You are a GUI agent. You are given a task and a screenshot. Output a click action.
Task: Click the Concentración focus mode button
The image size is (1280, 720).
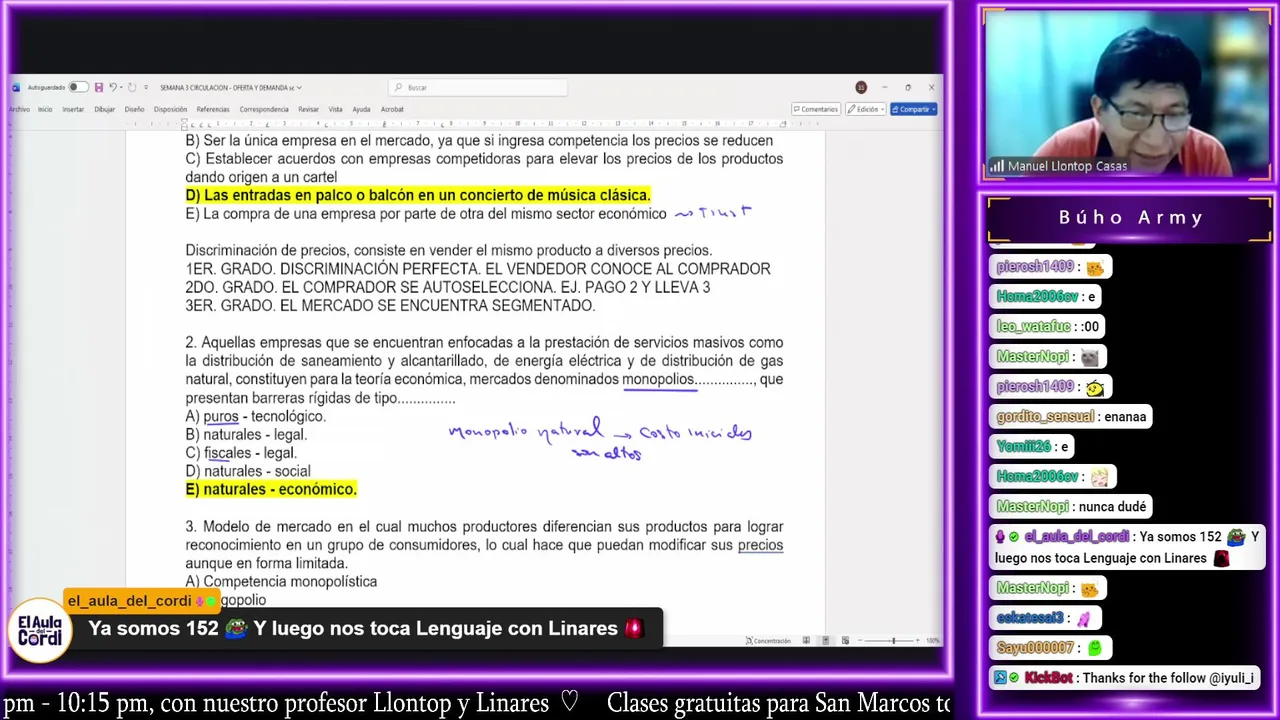point(768,640)
